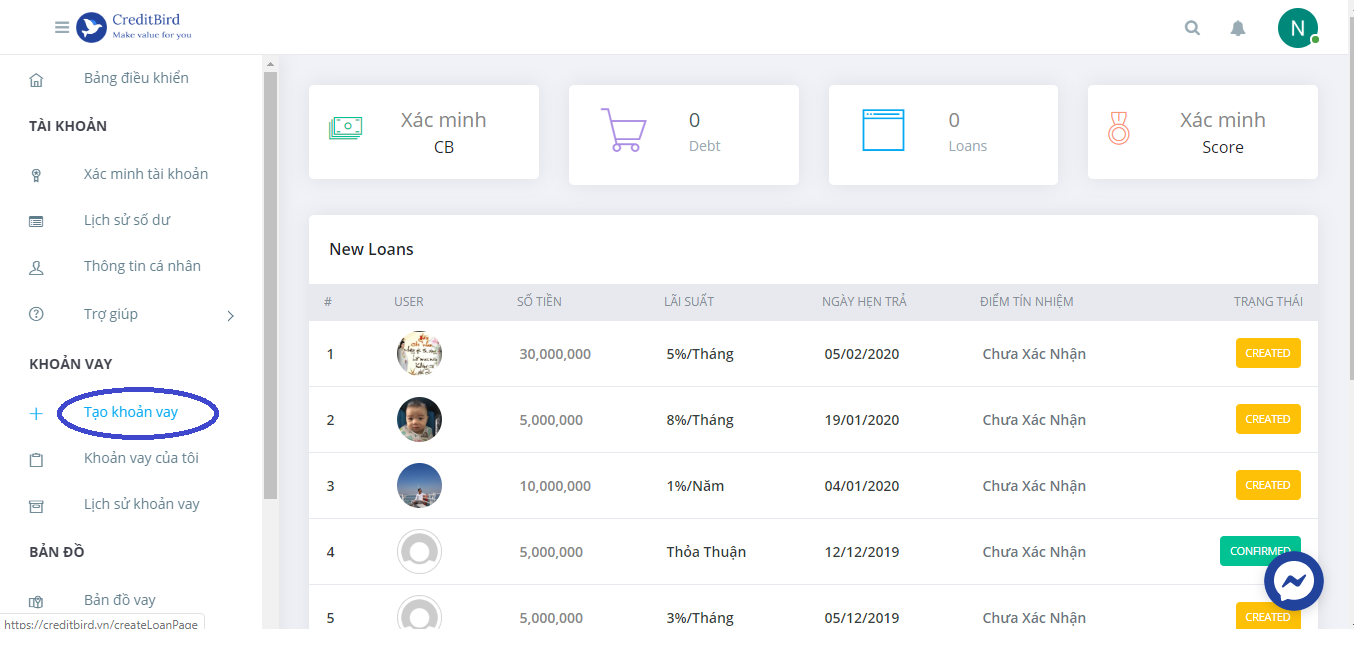Click user avatar in loan row 1
The image size is (1354, 648).
click(419, 353)
